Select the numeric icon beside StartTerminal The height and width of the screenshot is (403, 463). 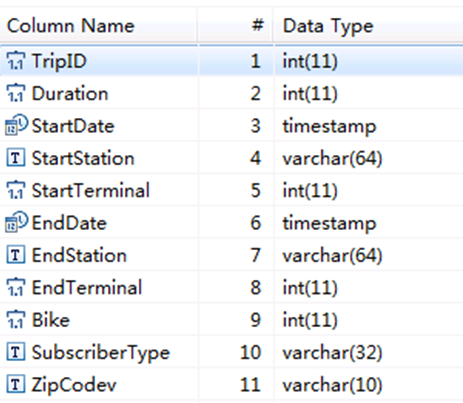16,190
